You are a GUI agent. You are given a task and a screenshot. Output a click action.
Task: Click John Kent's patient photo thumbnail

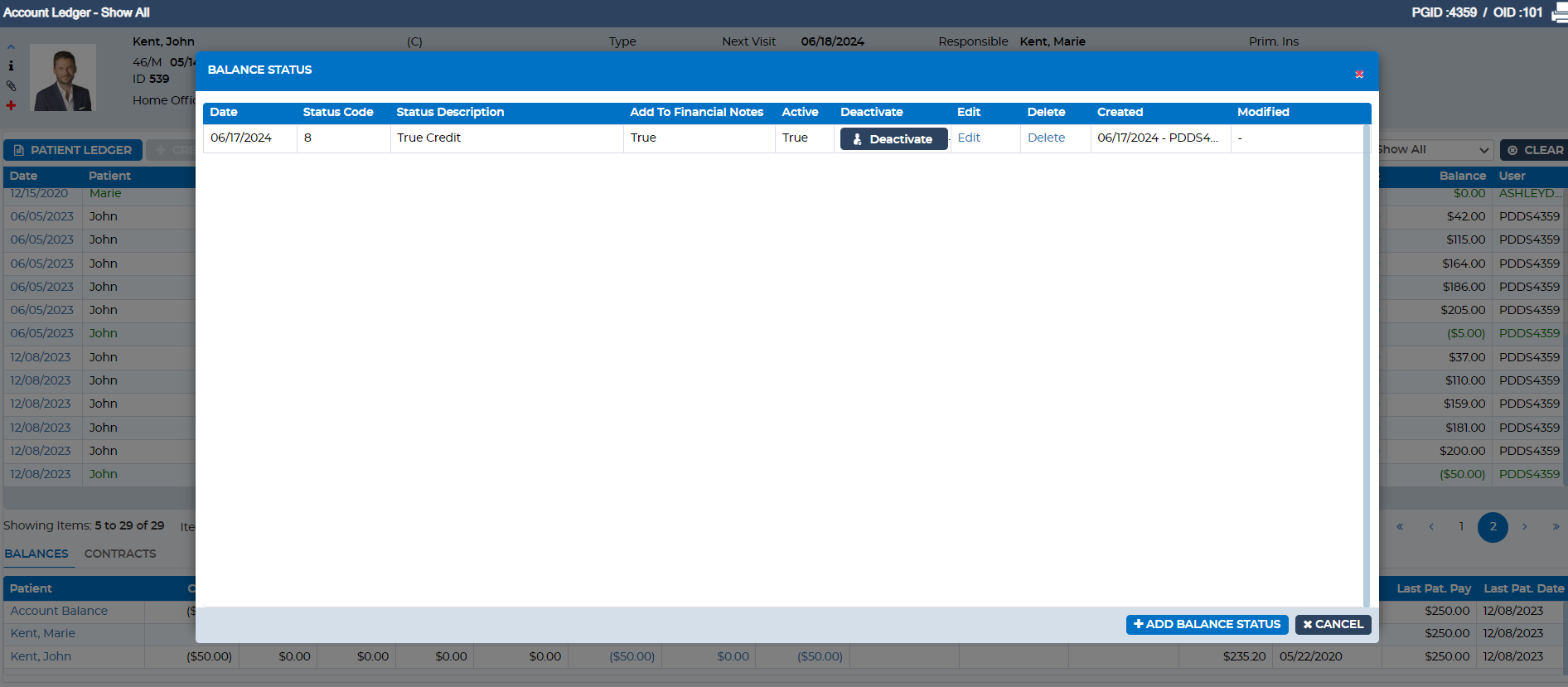click(63, 77)
